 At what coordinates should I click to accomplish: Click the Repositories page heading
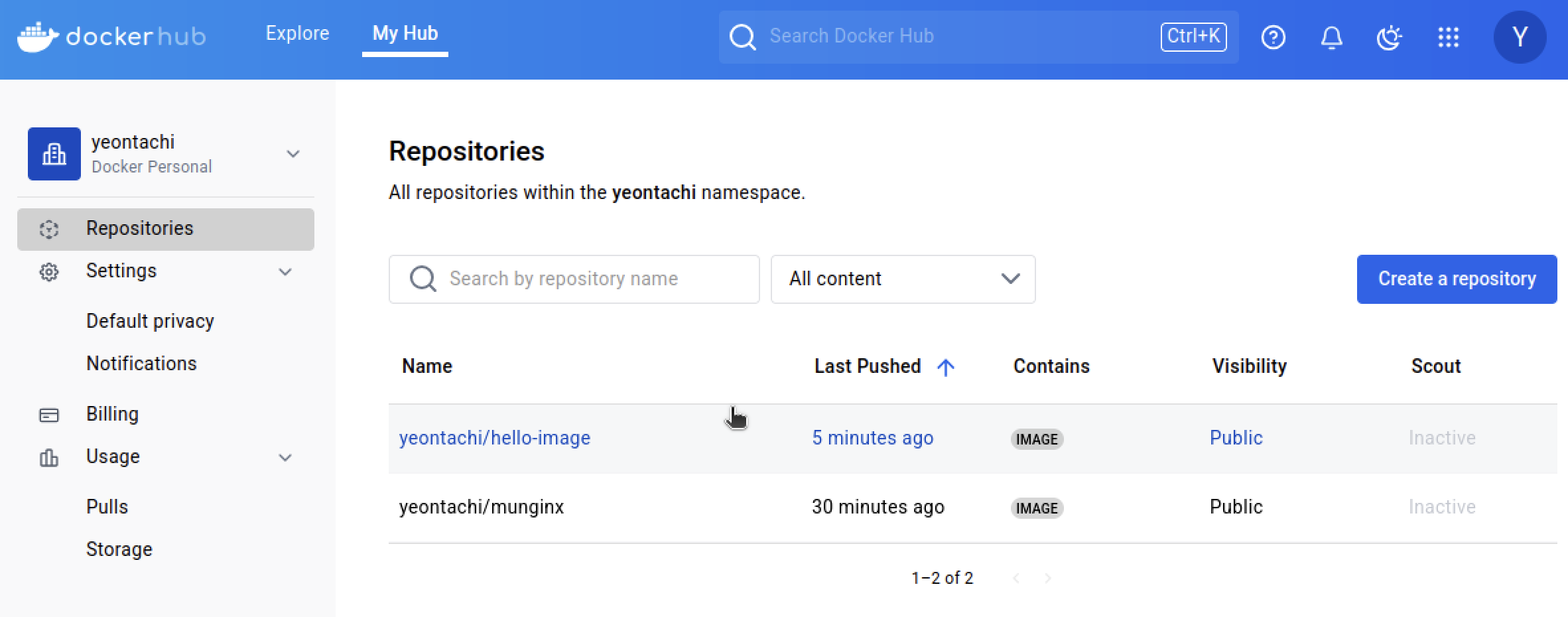pos(466,151)
